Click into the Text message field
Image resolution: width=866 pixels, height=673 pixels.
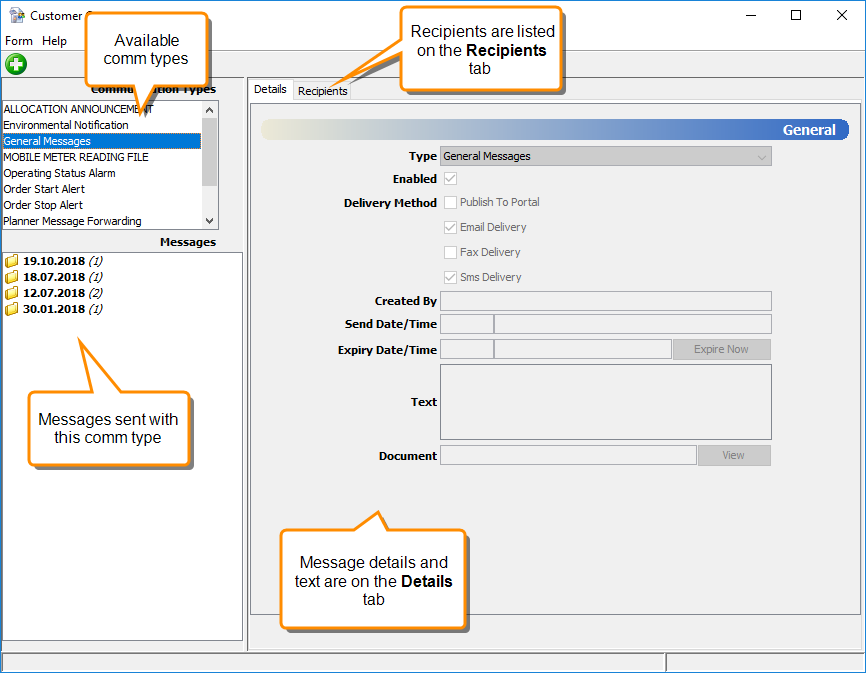click(605, 402)
